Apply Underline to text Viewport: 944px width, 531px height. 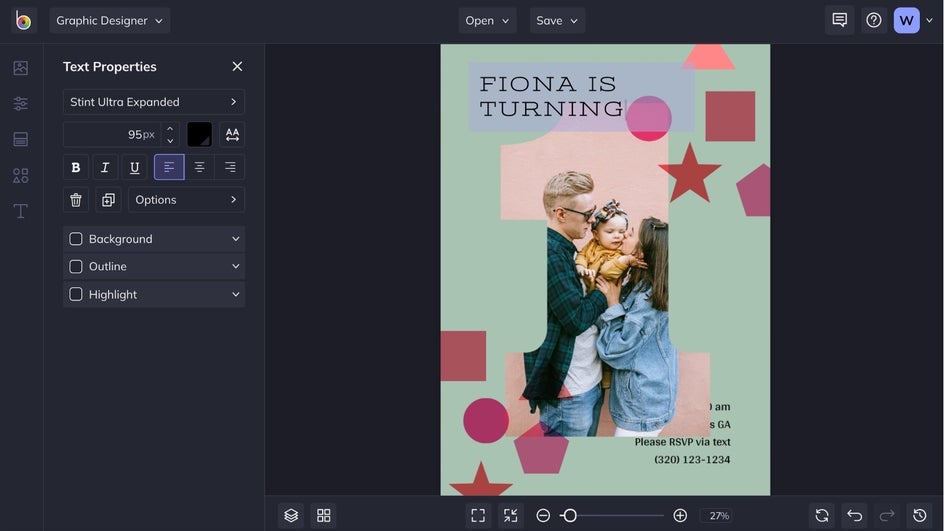(134, 167)
